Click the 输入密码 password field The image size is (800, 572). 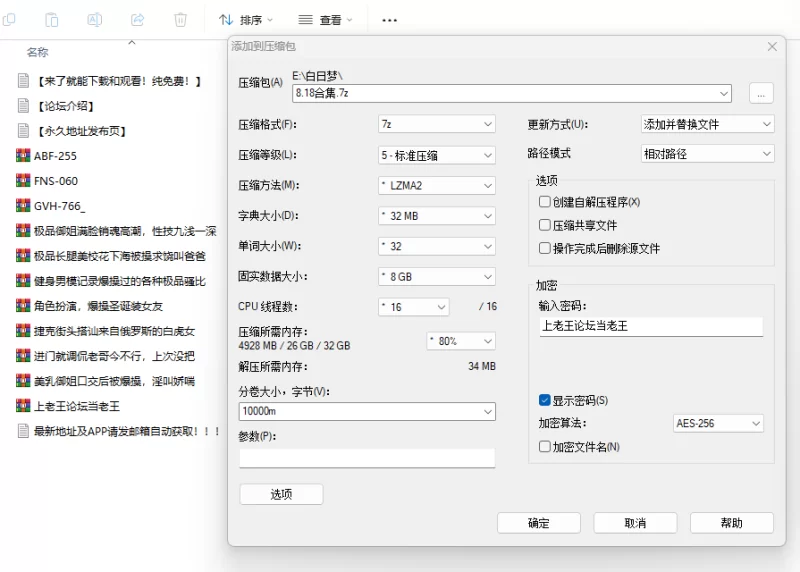click(x=651, y=326)
